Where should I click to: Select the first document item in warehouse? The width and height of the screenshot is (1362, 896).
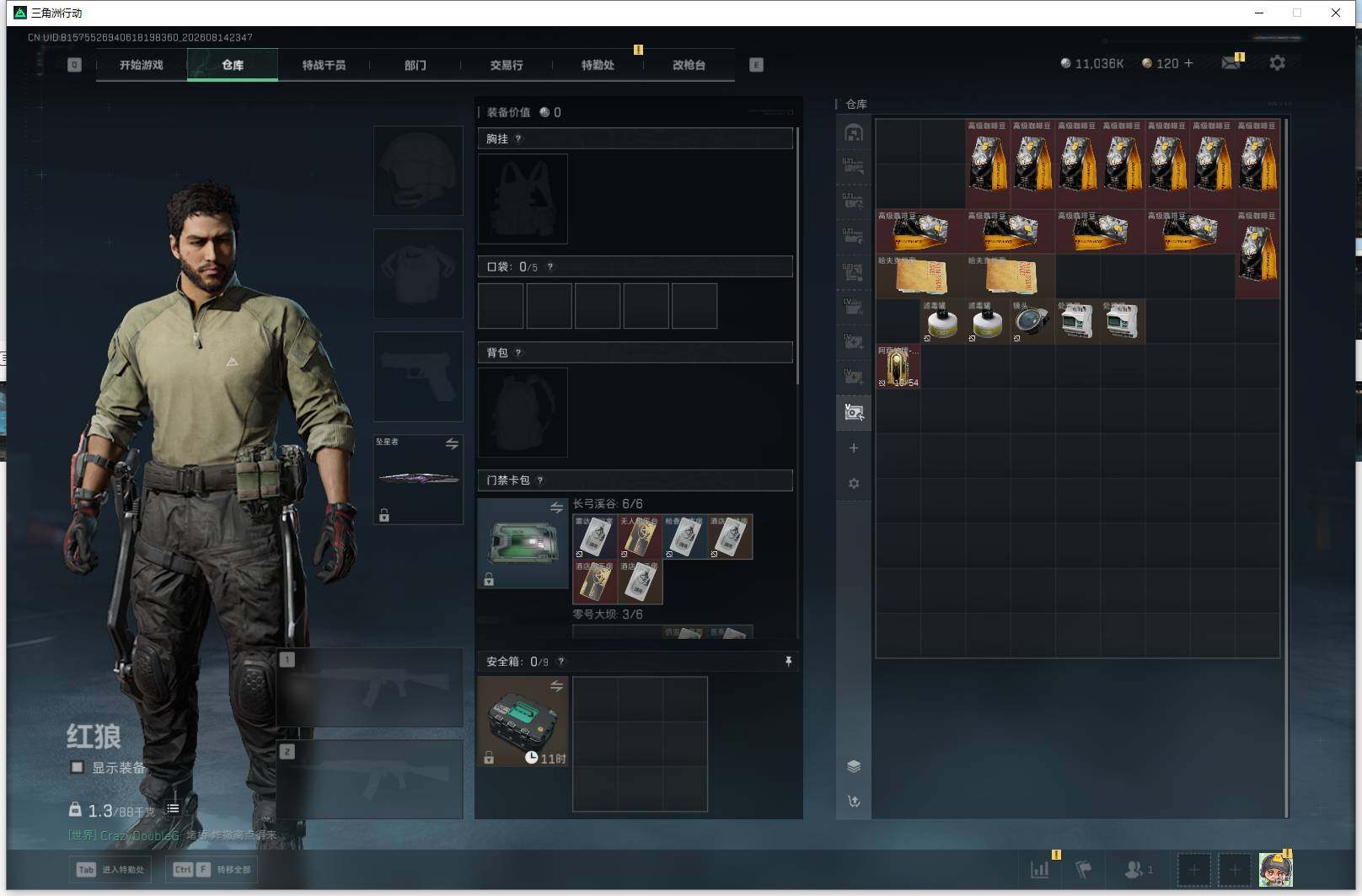(920, 276)
